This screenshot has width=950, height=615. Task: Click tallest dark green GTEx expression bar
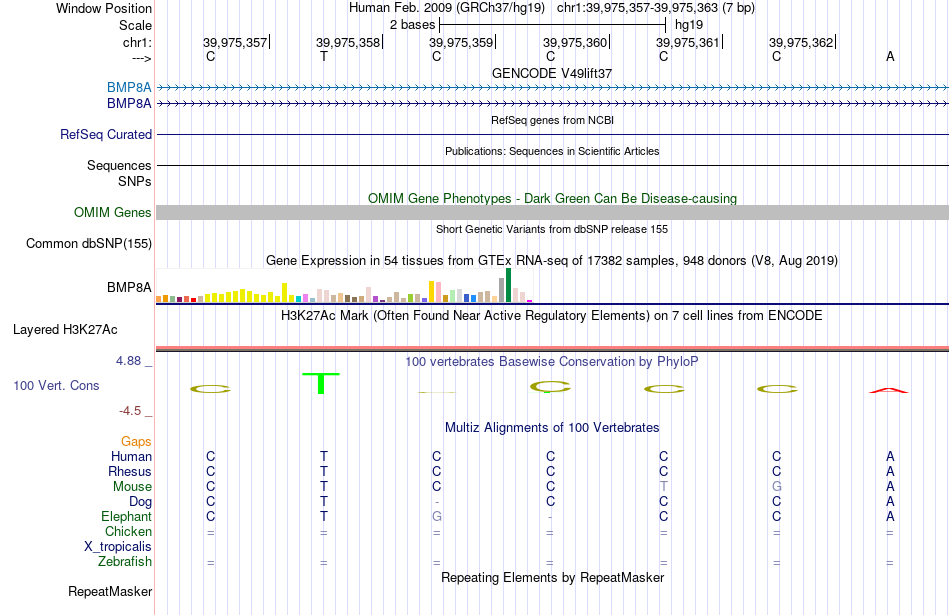[x=508, y=285]
